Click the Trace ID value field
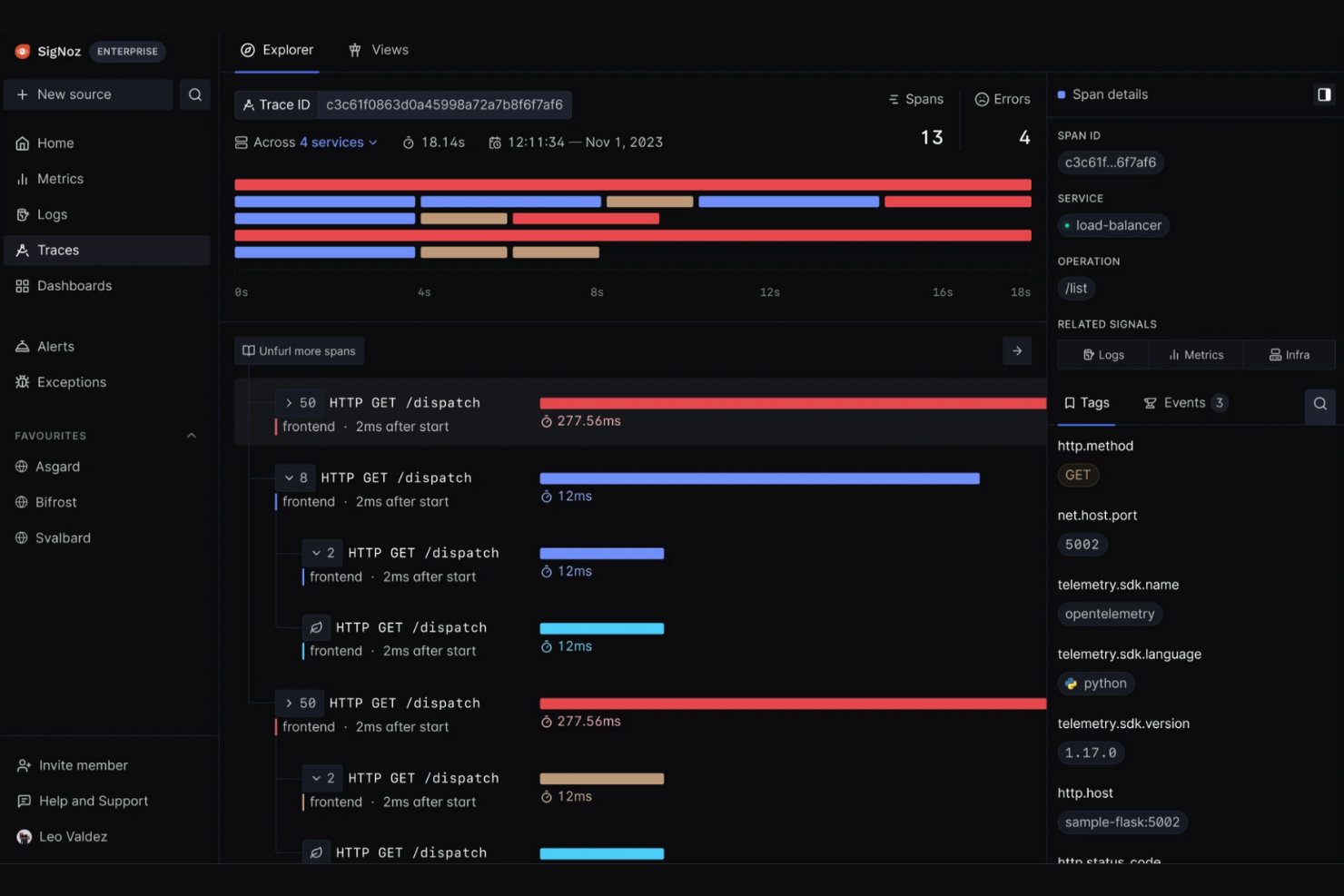1344x896 pixels. [444, 104]
